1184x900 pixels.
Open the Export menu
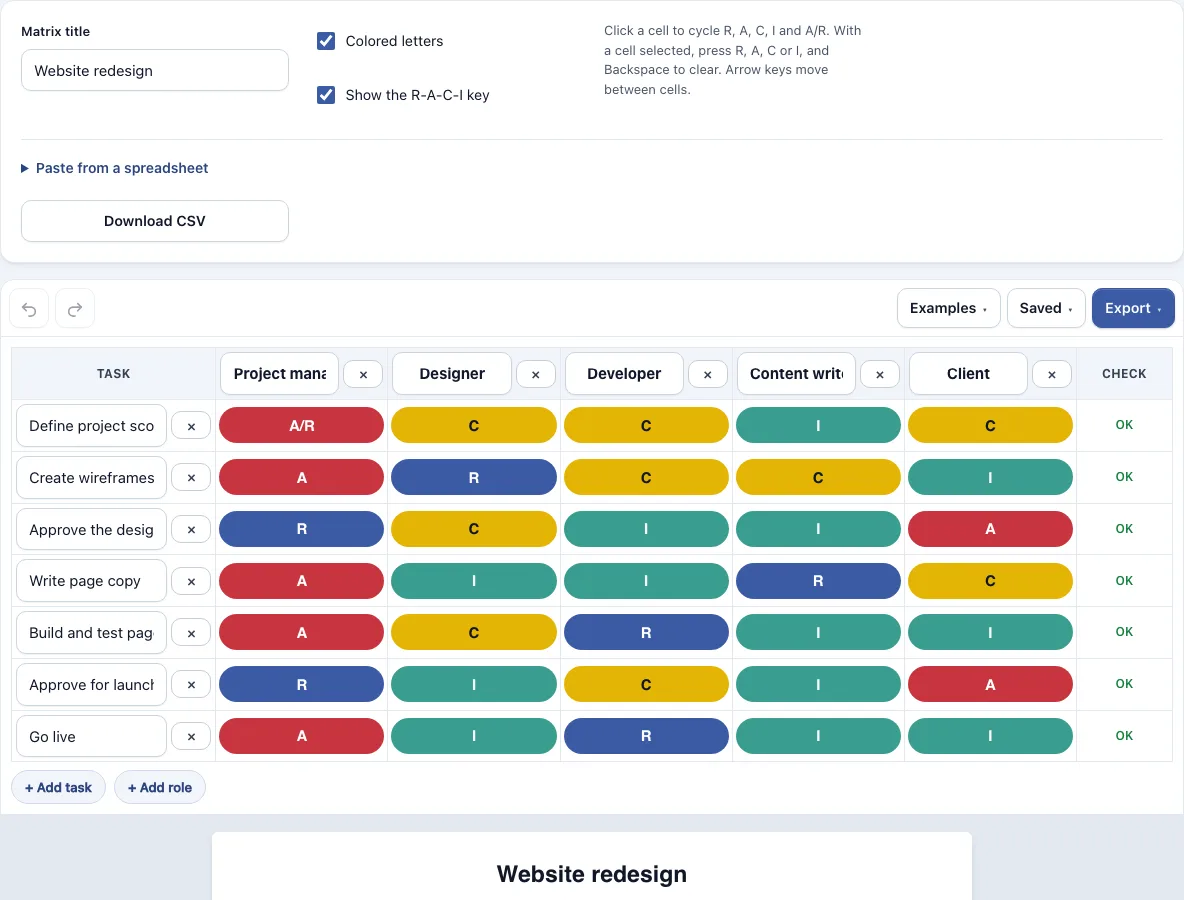(1133, 308)
